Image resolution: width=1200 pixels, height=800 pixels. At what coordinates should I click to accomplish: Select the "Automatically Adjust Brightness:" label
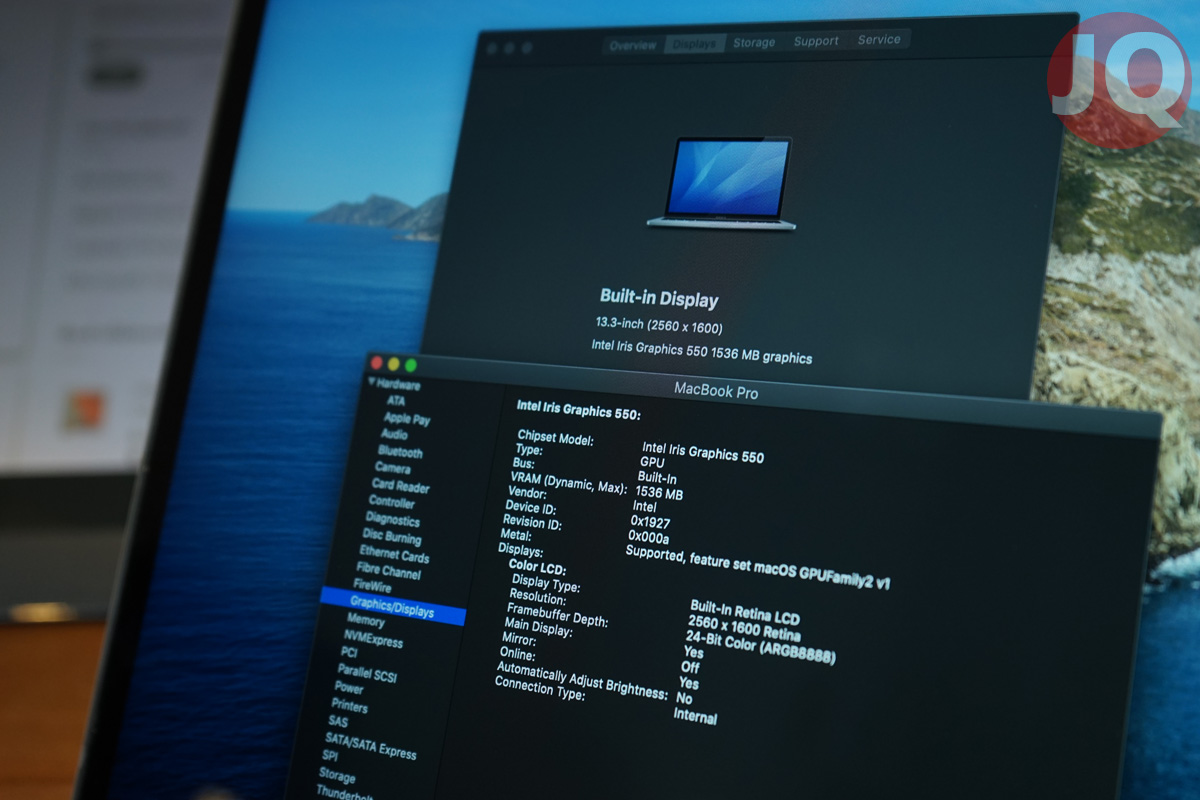click(582, 679)
